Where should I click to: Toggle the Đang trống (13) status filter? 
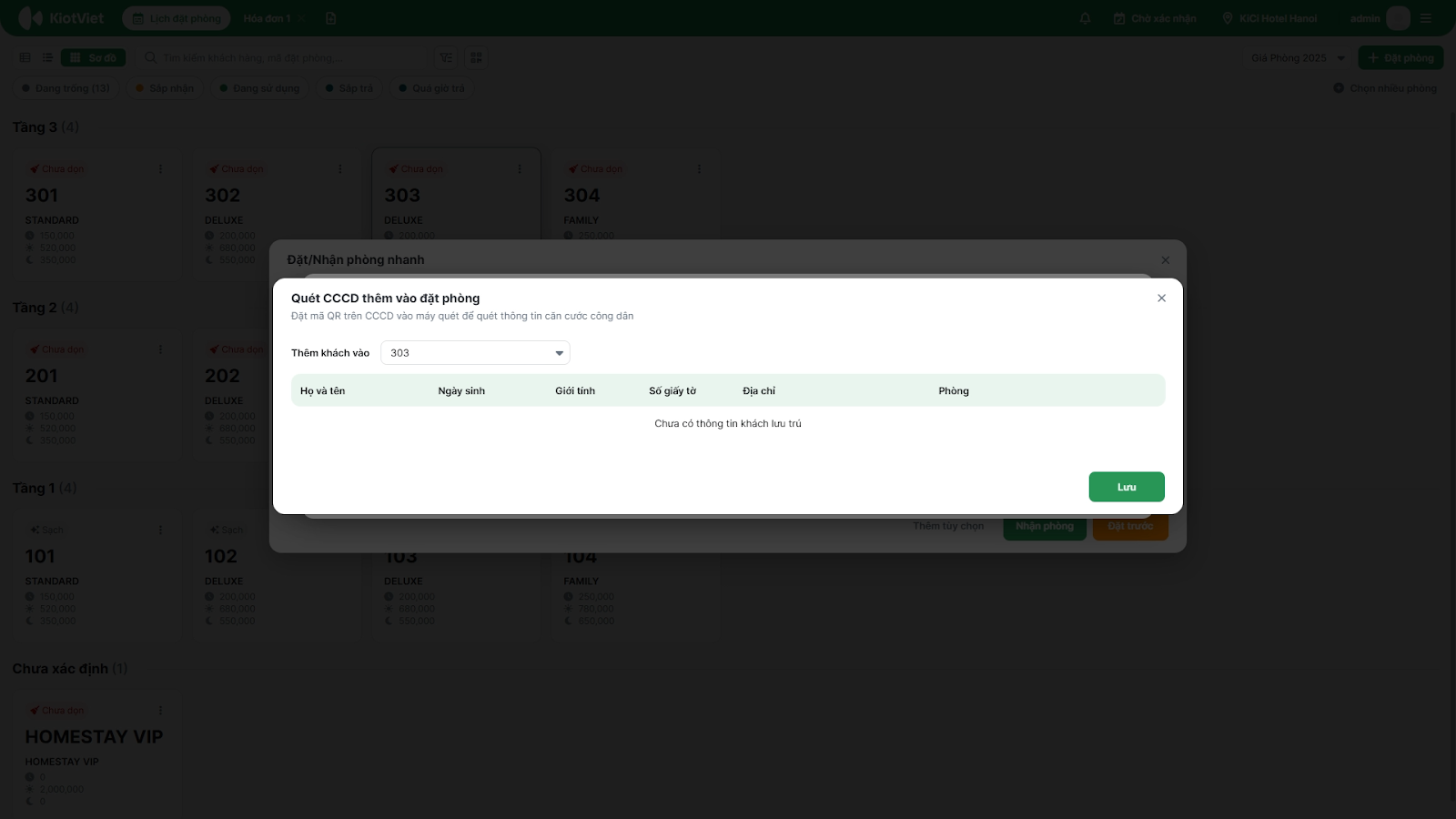(x=66, y=88)
